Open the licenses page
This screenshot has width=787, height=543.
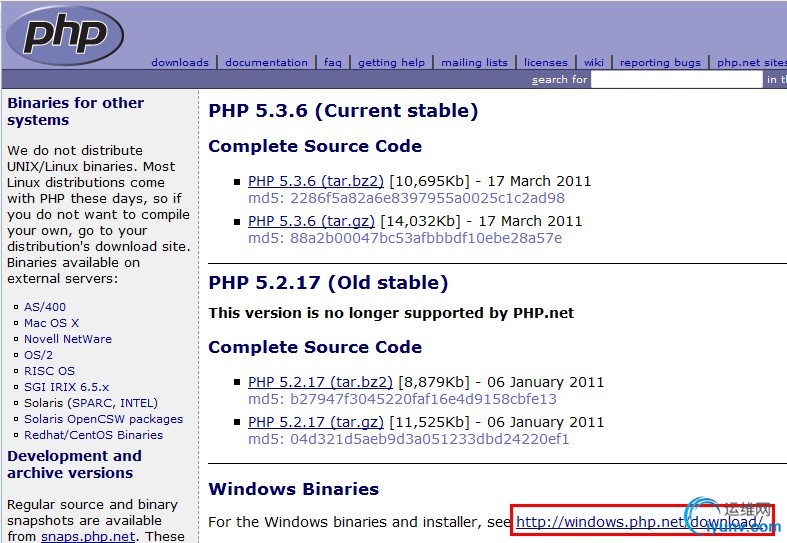[x=546, y=63]
